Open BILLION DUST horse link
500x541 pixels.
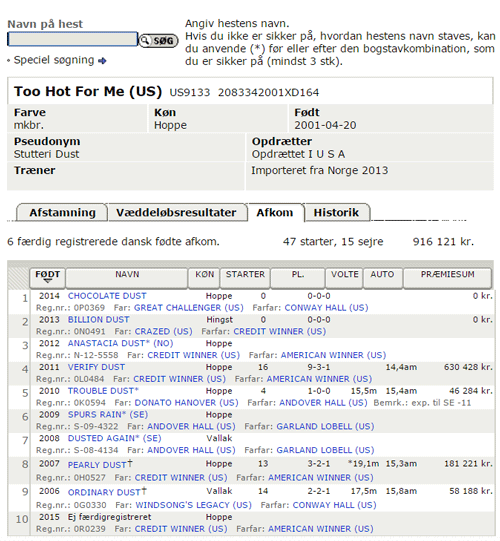[x=99, y=319]
